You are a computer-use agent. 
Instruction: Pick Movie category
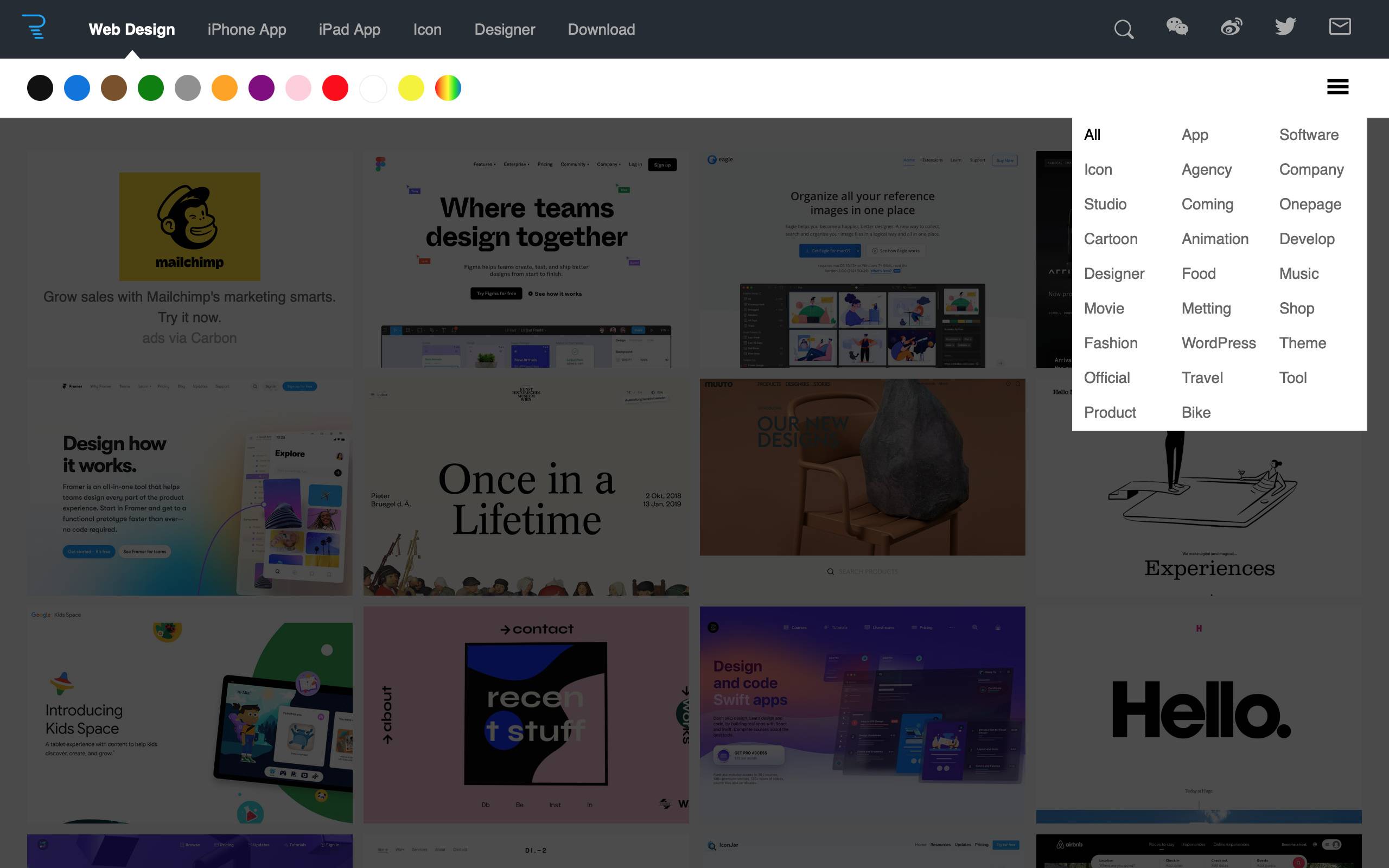[1104, 309]
